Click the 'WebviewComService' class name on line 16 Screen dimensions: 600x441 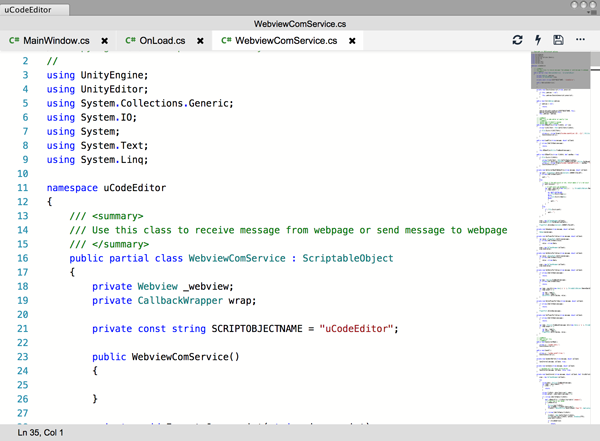click(x=237, y=258)
